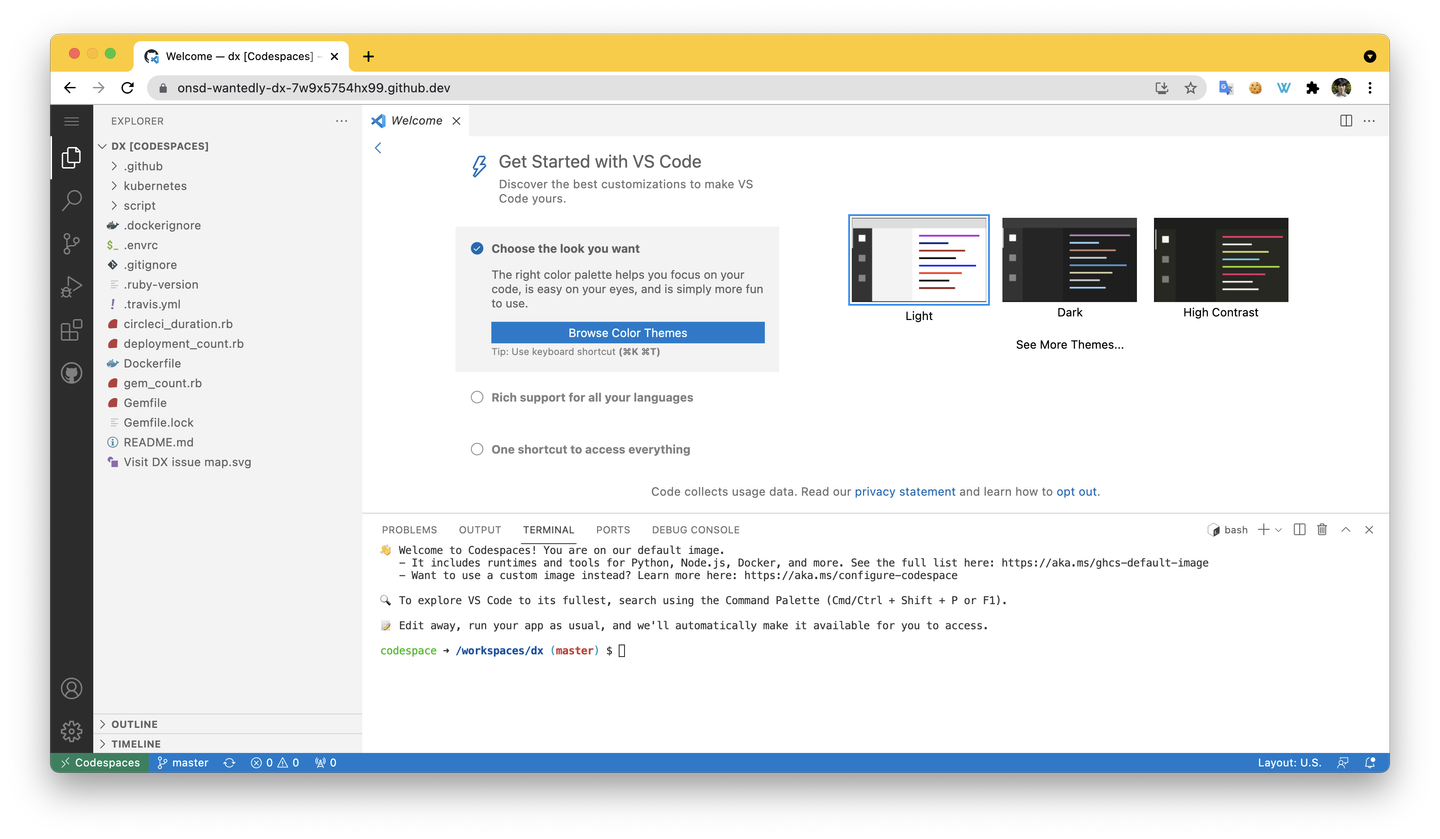
Task: Open the new terminal launch profile dropdown
Action: point(1278,530)
